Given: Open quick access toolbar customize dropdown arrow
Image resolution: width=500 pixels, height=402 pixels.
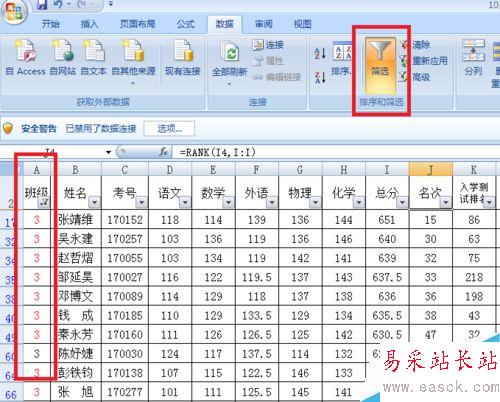Looking at the screenshot, I should [x=111, y=4].
